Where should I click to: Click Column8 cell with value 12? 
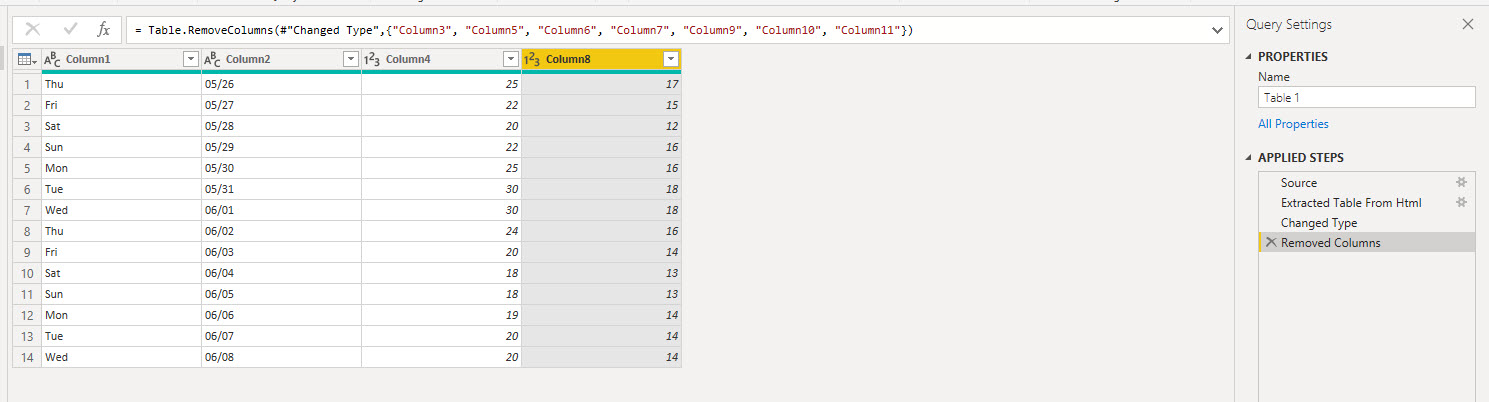[601, 126]
